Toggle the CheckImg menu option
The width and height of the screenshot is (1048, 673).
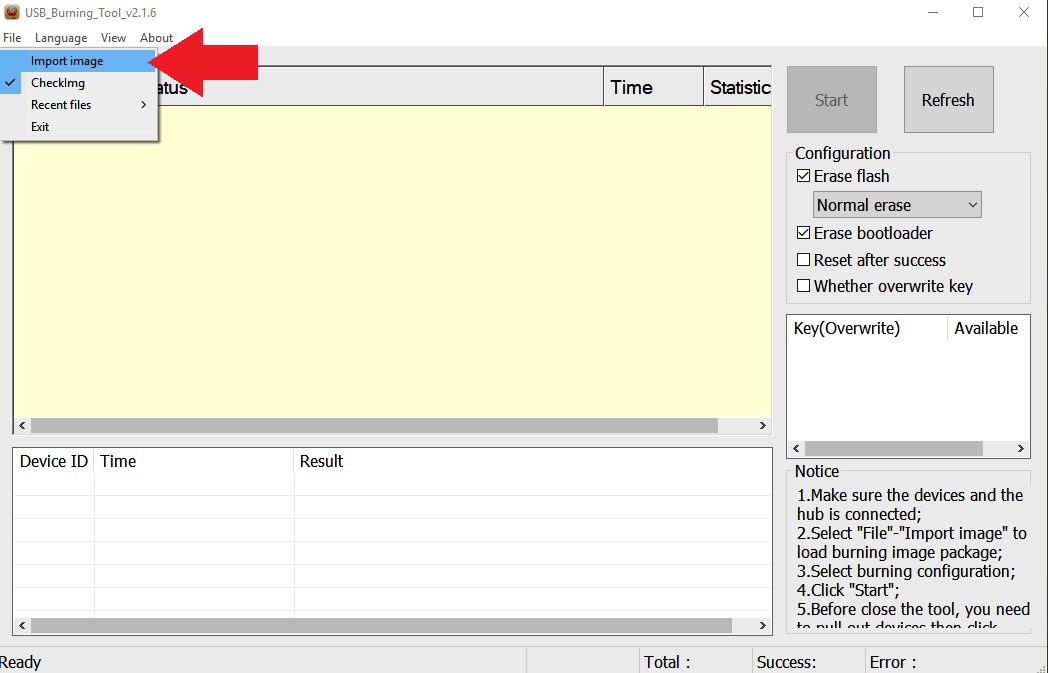tap(79, 83)
